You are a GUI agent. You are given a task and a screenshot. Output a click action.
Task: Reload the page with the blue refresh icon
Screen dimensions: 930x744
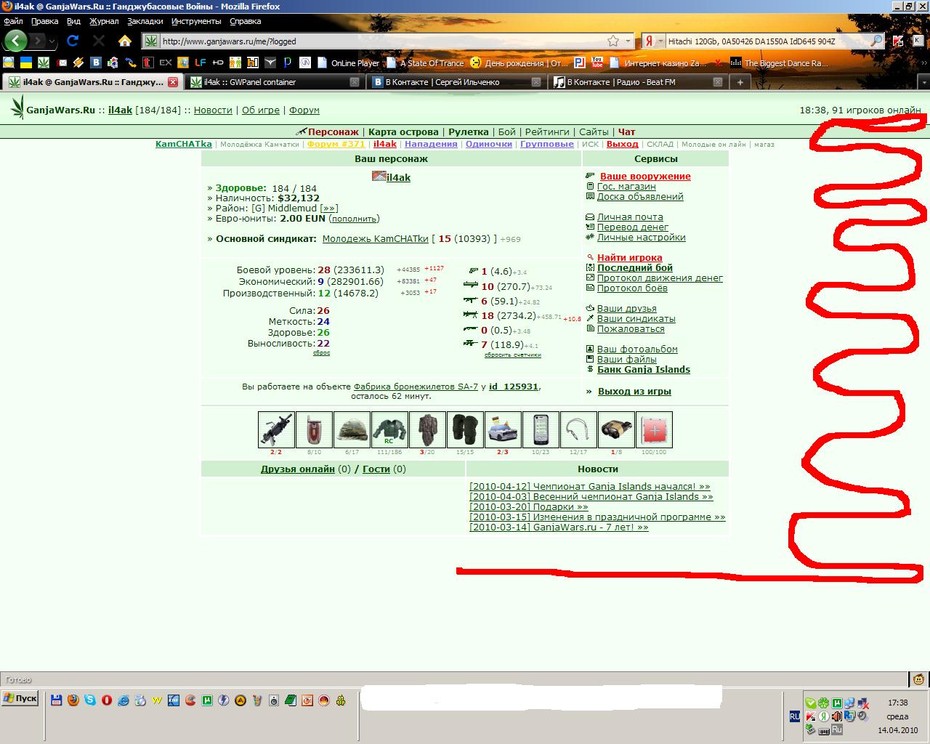click(72, 41)
